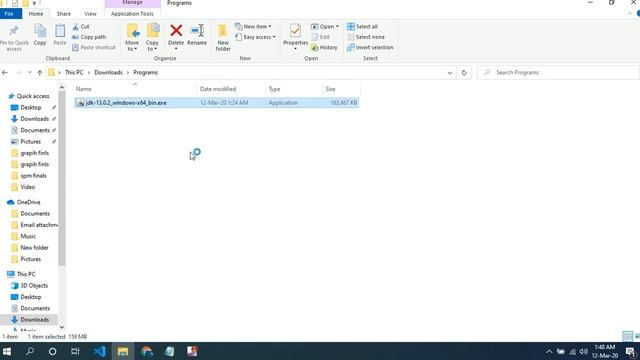Click Invert selection
This screenshot has height=360, width=640.
pyautogui.click(x=370, y=47)
